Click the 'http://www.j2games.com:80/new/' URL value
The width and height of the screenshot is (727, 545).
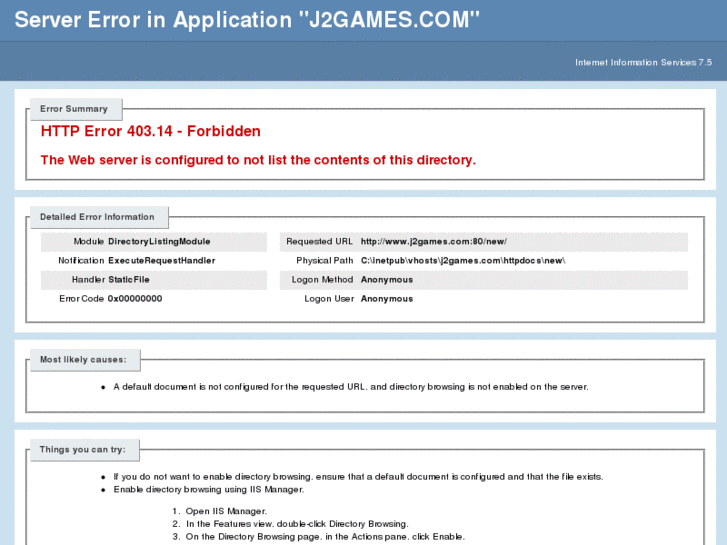[434, 242]
